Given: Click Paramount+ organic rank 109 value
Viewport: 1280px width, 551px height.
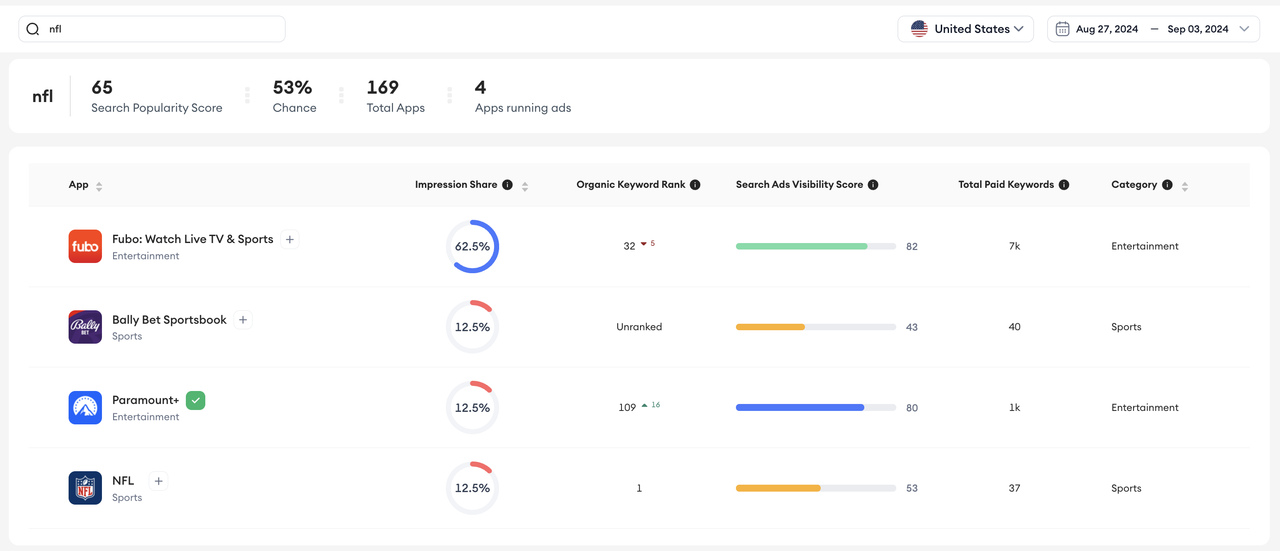Looking at the screenshot, I should pyautogui.click(x=627, y=408).
